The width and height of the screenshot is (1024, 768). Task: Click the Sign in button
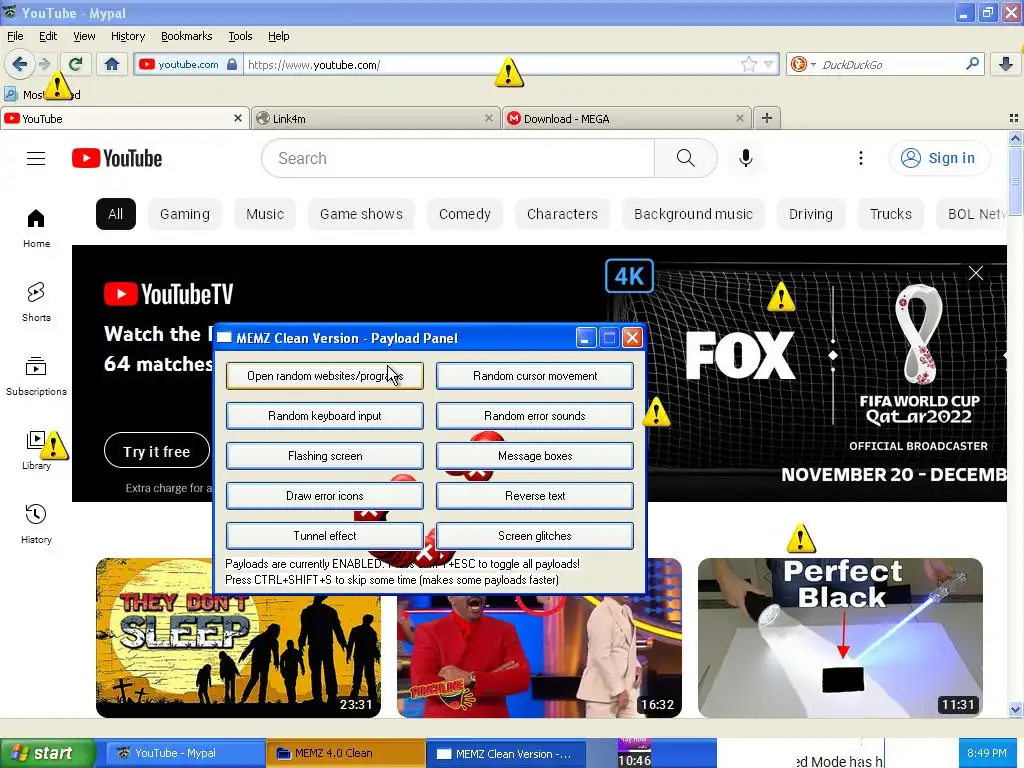tap(939, 158)
